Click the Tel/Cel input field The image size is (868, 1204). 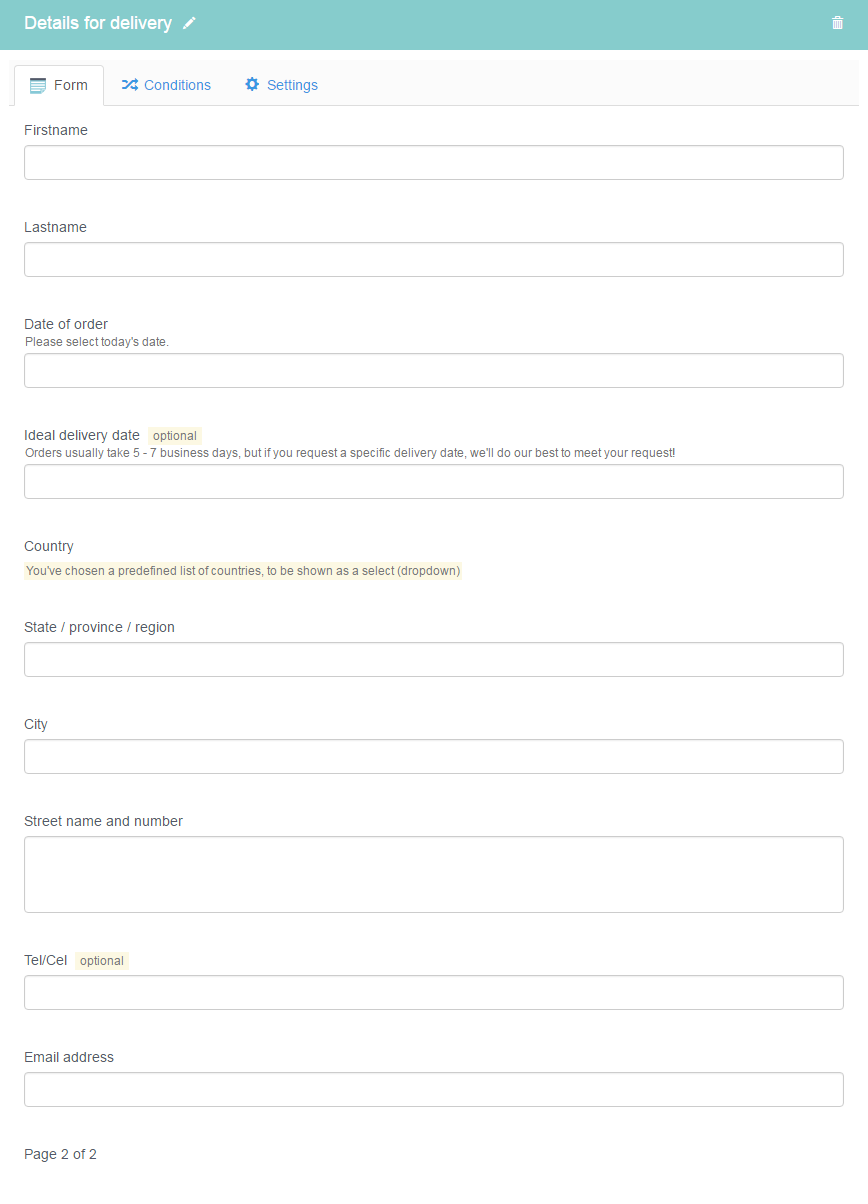[434, 993]
